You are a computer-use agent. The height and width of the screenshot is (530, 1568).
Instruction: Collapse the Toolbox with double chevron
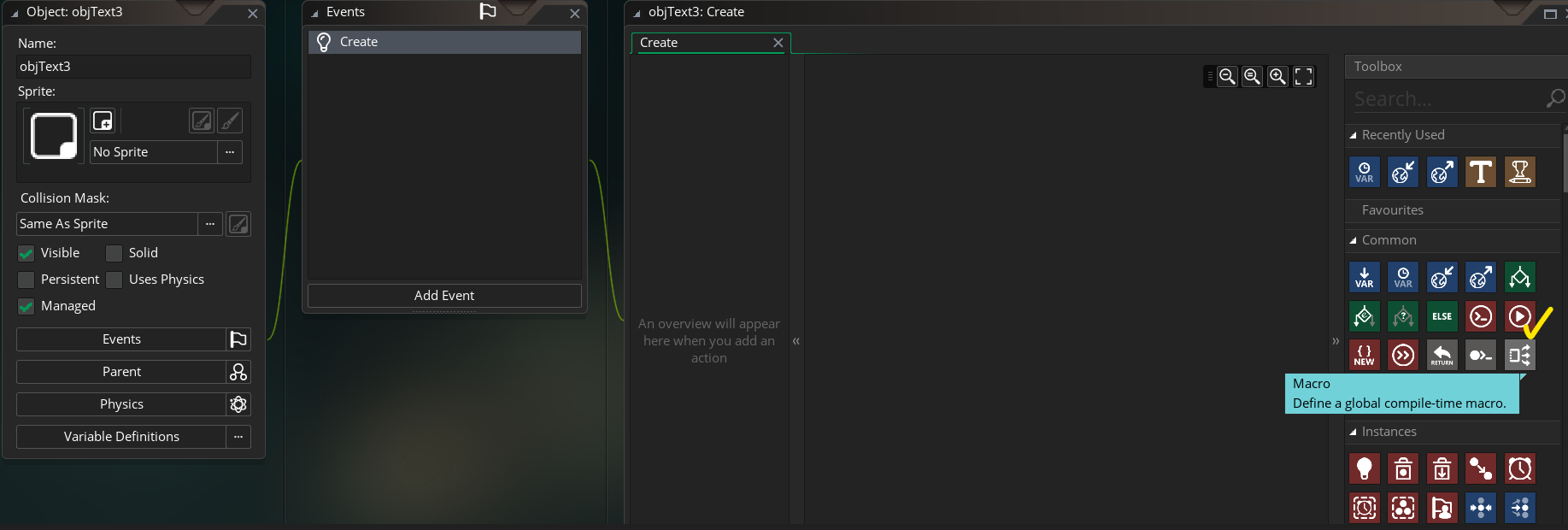(x=1336, y=340)
